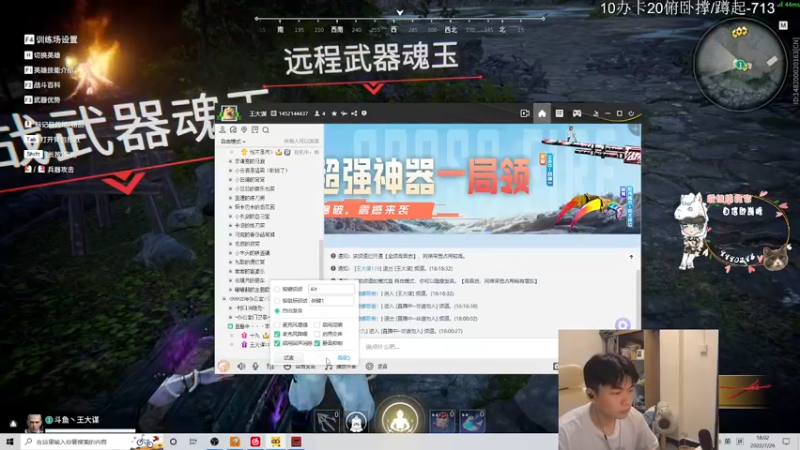The height and width of the screenshot is (450, 800).
Task: Open the yellow YY taskbar app icon
Action: tap(276, 442)
